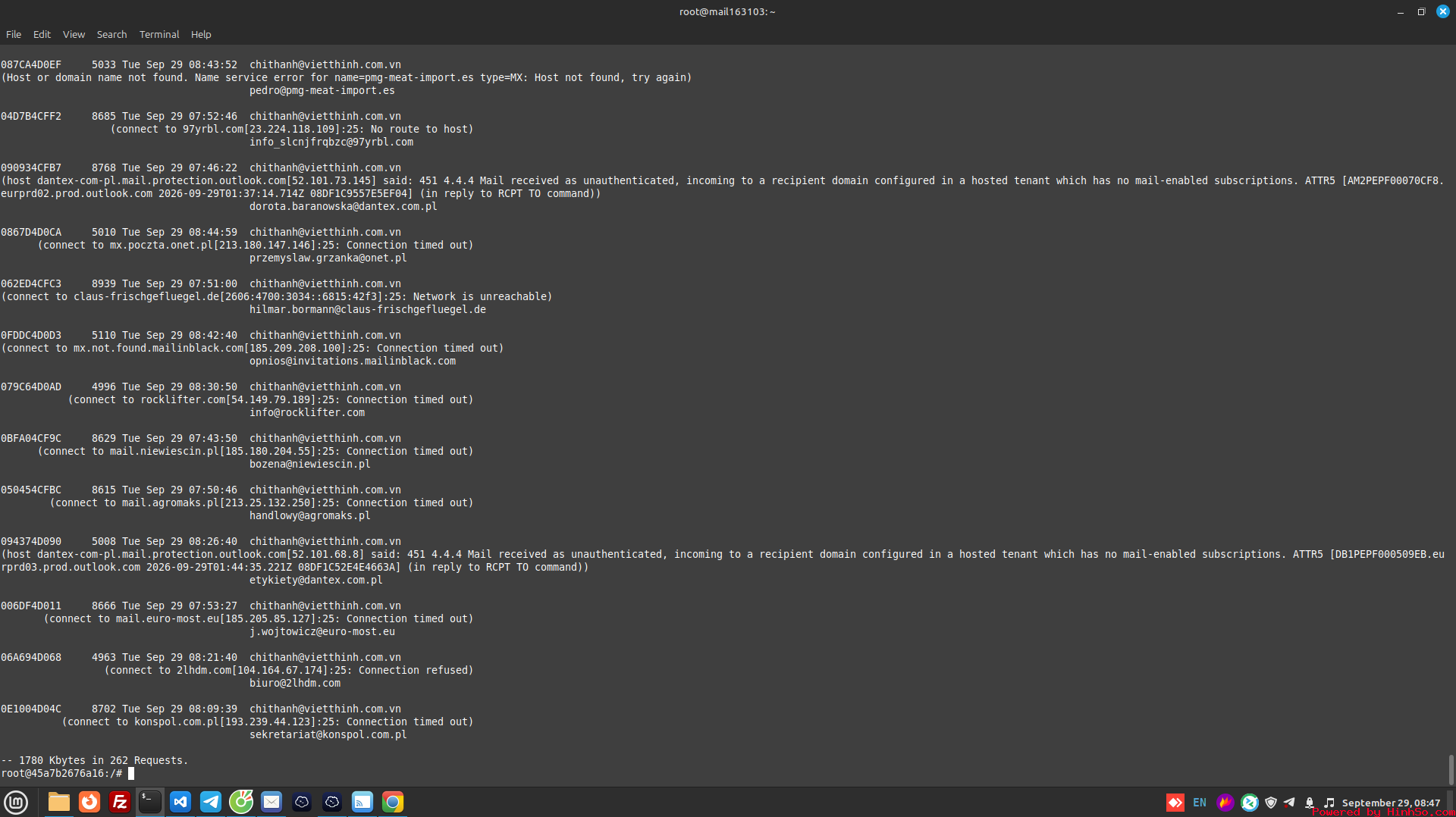Viewport: 1456px width, 817px height.
Task: Click the recipient info@rocklifter.com
Action: coord(307,412)
